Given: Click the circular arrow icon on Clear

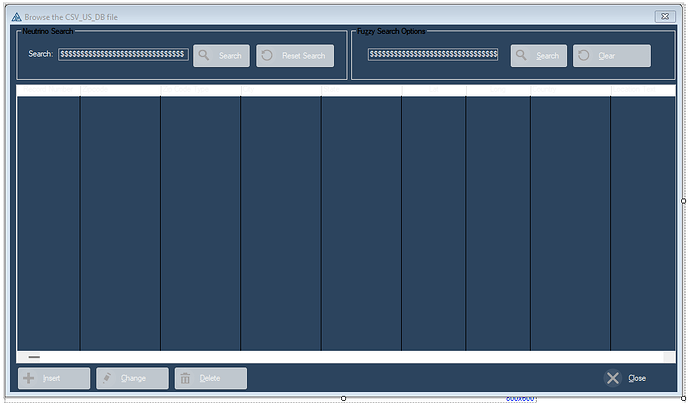Looking at the screenshot, I should pos(584,56).
